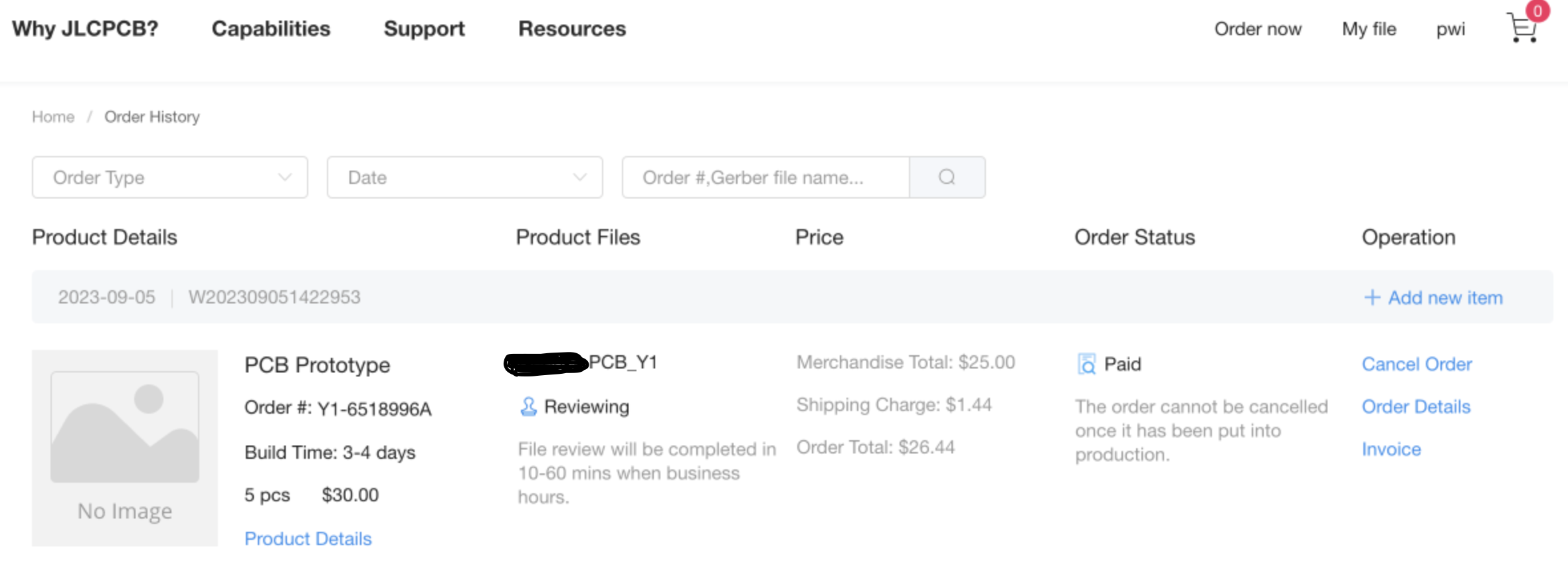The width and height of the screenshot is (1568, 571).
Task: Go to My file page
Action: 1369,29
